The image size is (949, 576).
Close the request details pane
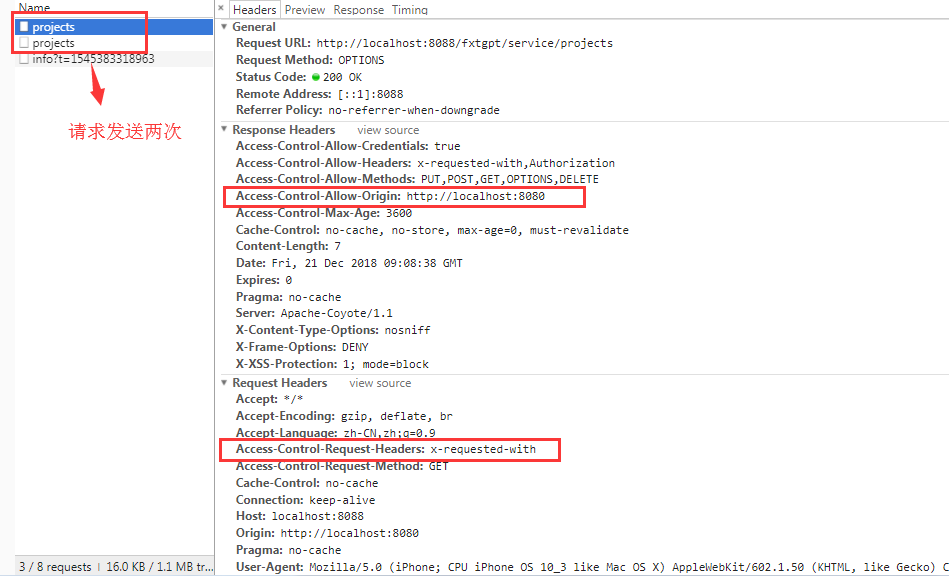221,8
